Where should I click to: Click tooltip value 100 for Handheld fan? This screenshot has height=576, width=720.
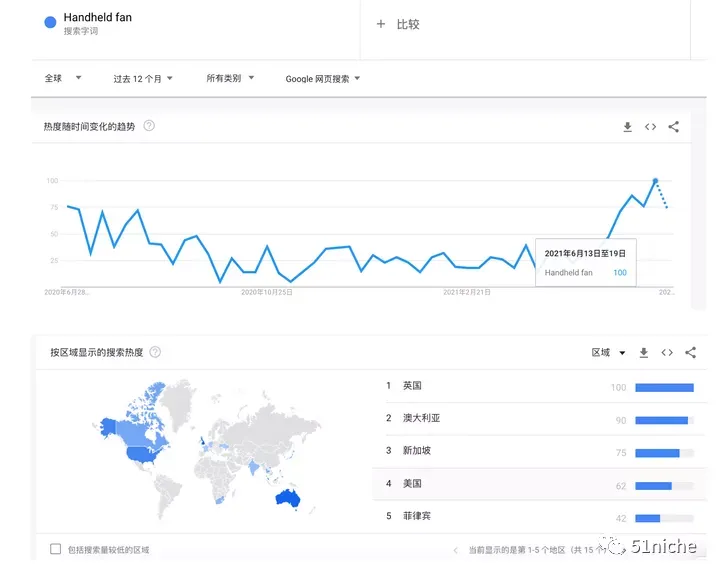[620, 272]
